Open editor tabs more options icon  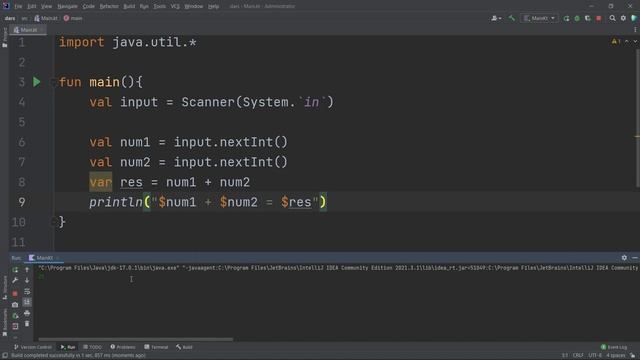635,30
